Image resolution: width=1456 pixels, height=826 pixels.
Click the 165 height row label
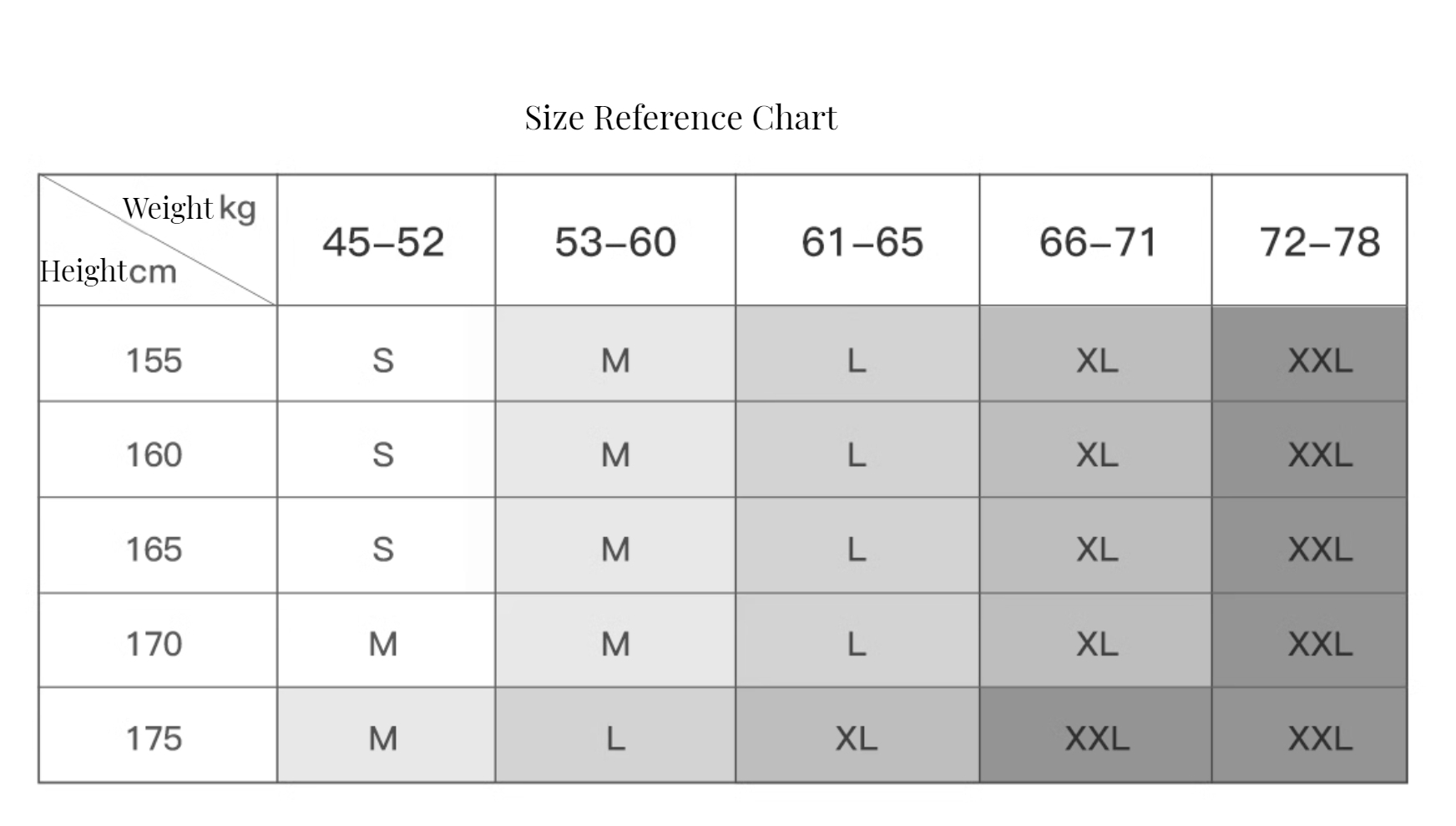[158, 545]
